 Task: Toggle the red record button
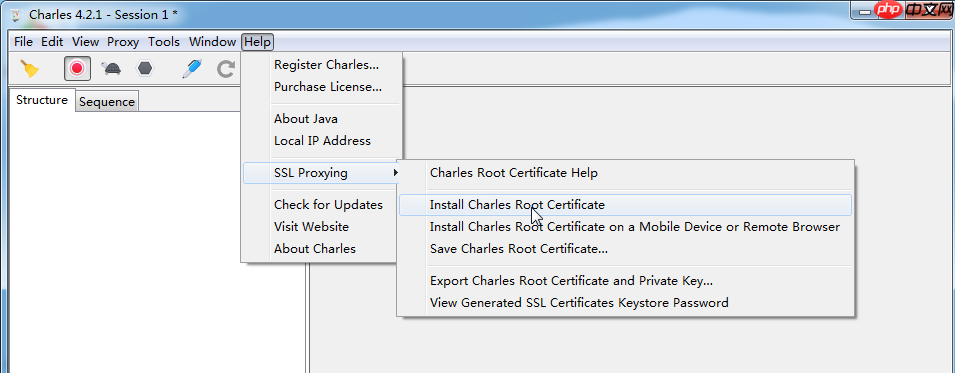coord(77,68)
